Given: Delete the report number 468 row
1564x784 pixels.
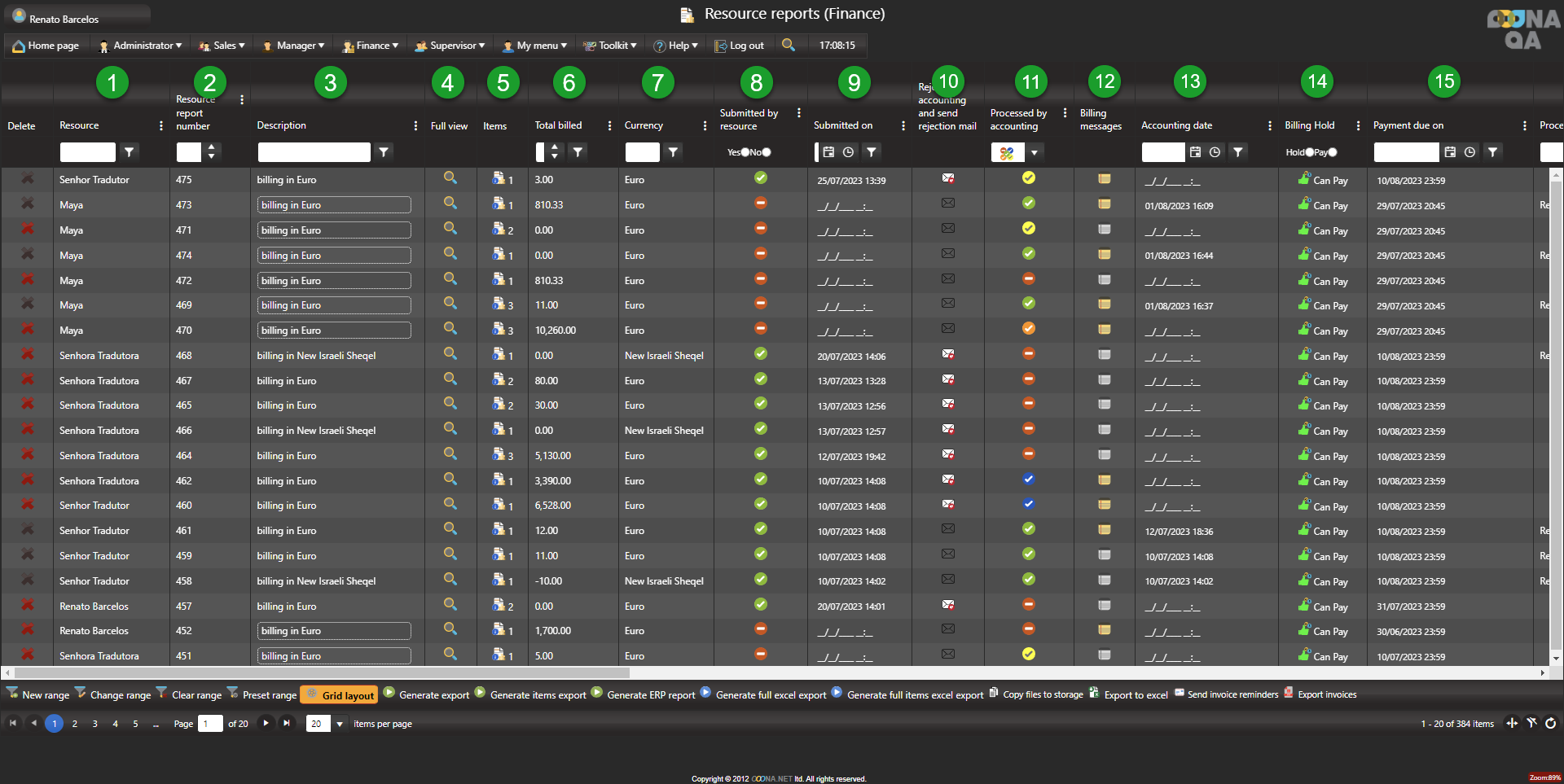Looking at the screenshot, I should click(28, 355).
